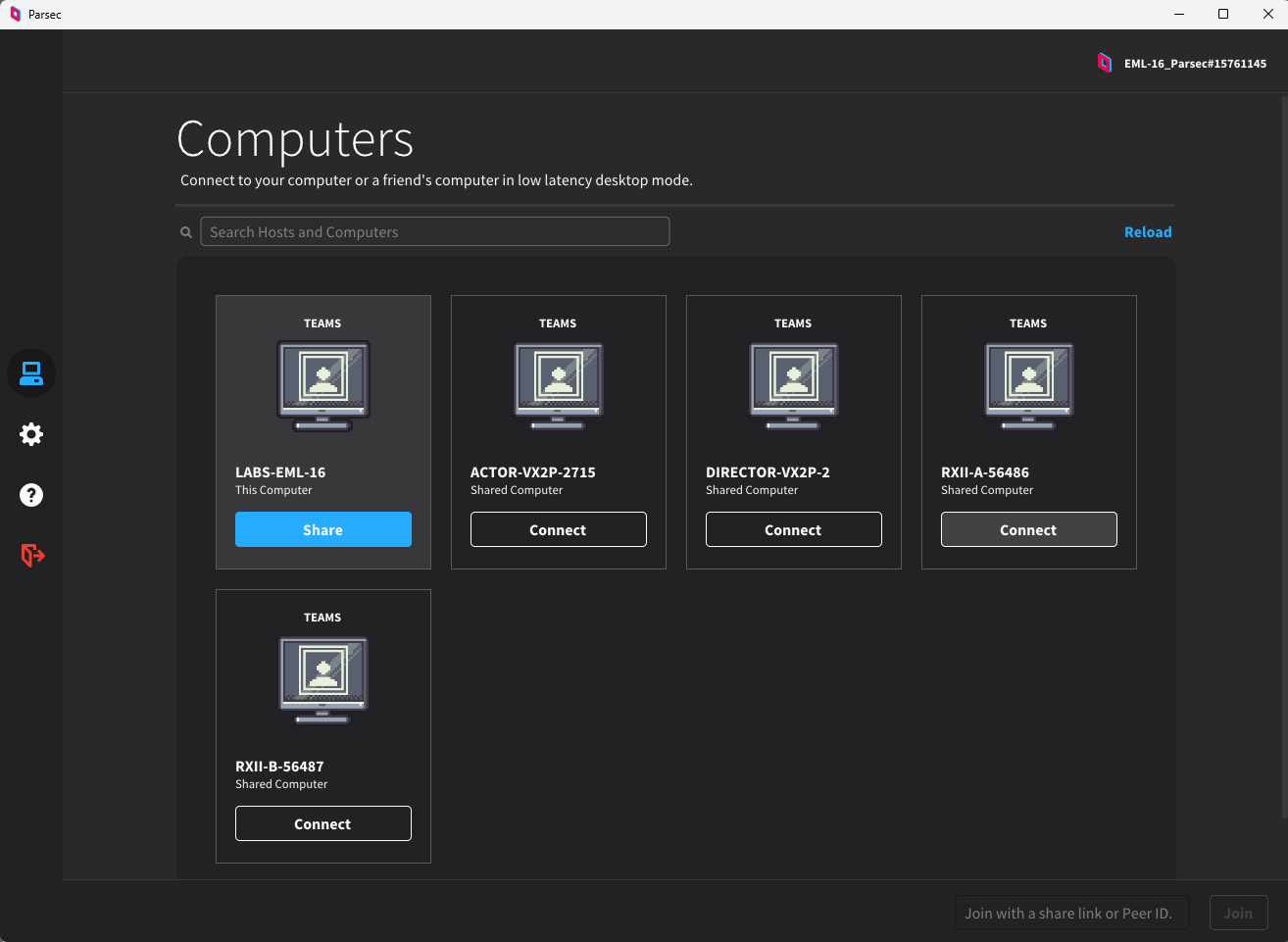Log out using the red exit icon

pos(30,556)
